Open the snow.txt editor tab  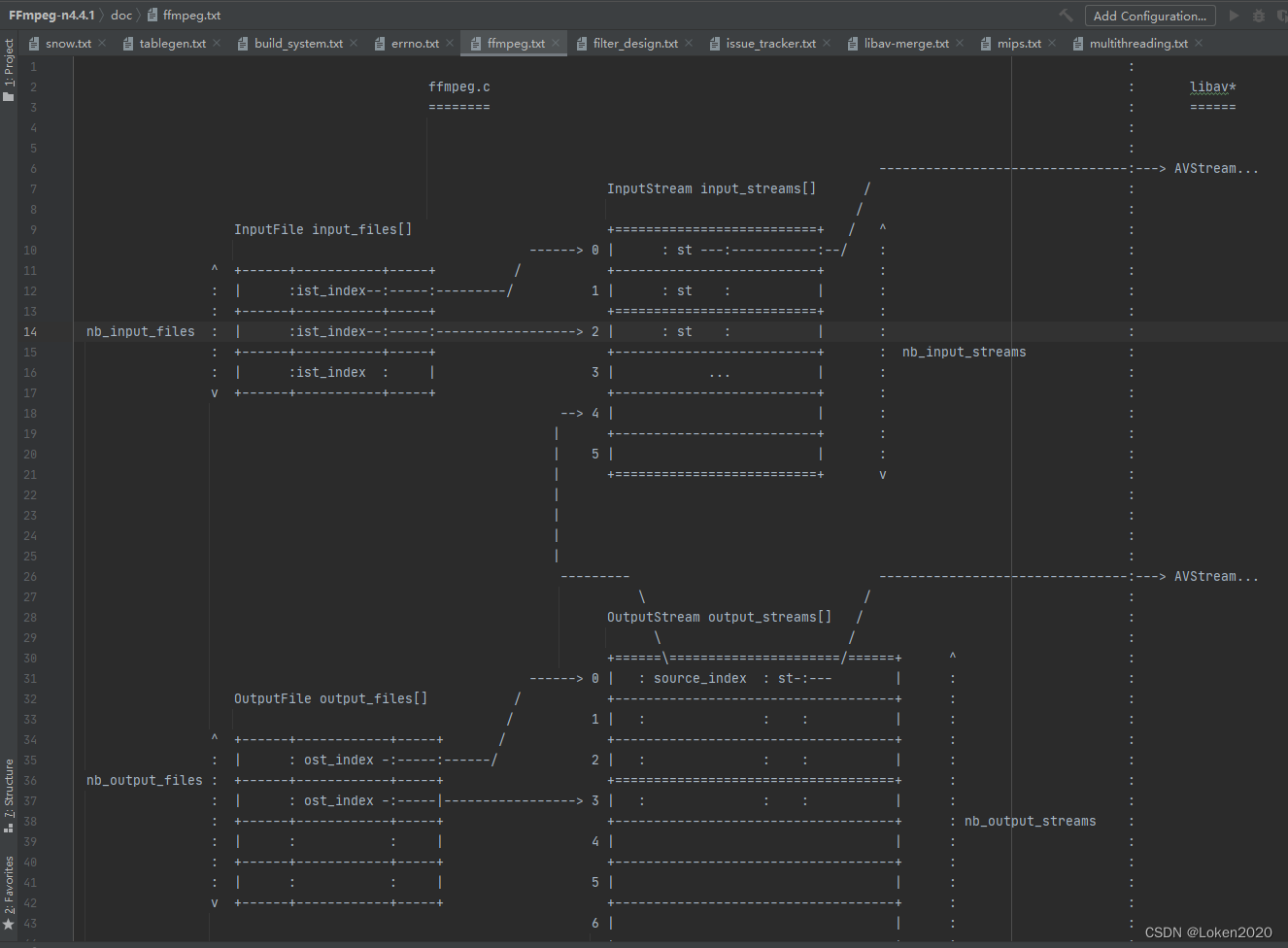click(x=68, y=44)
